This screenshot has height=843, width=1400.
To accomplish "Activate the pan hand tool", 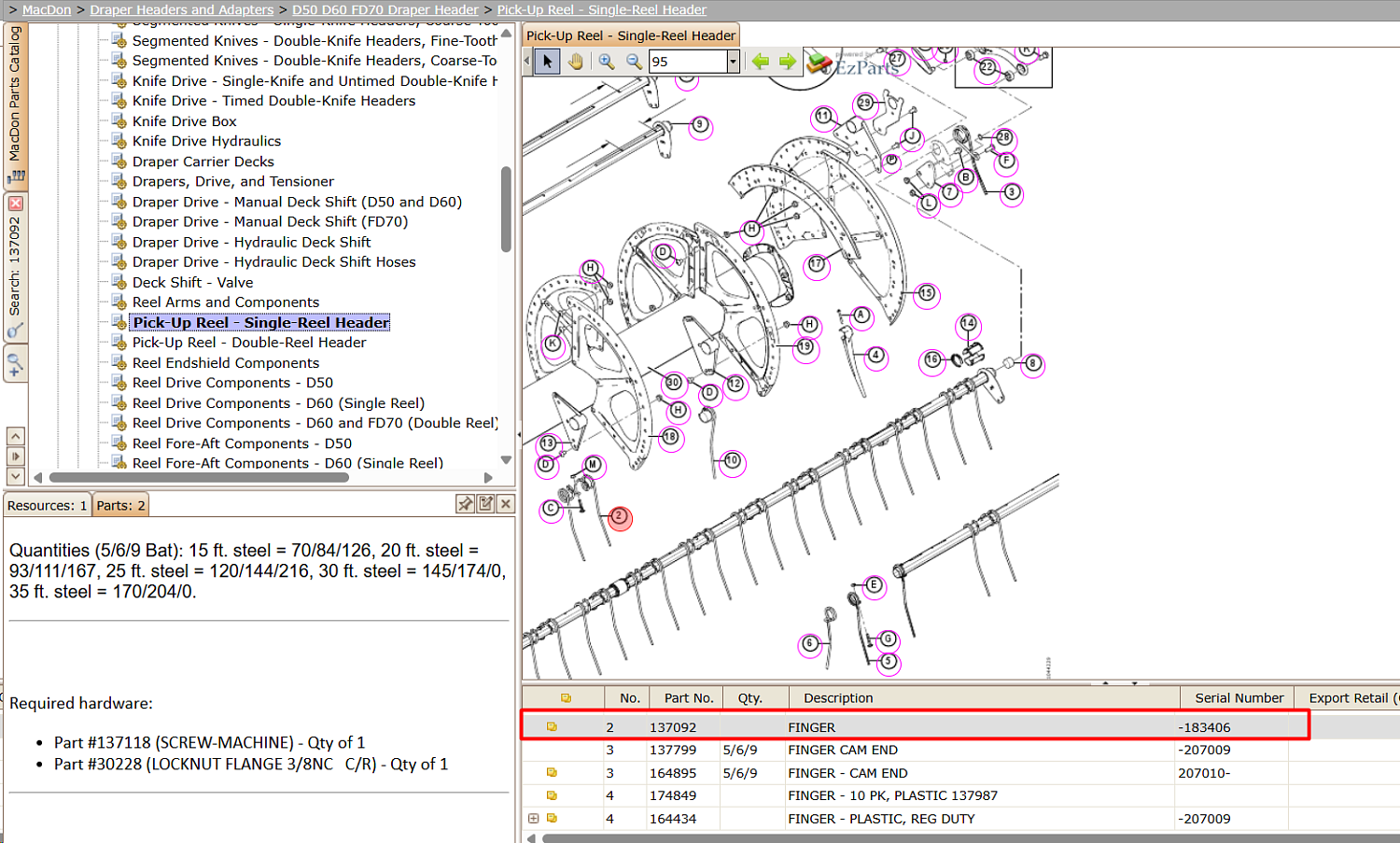I will pyautogui.click(x=576, y=62).
